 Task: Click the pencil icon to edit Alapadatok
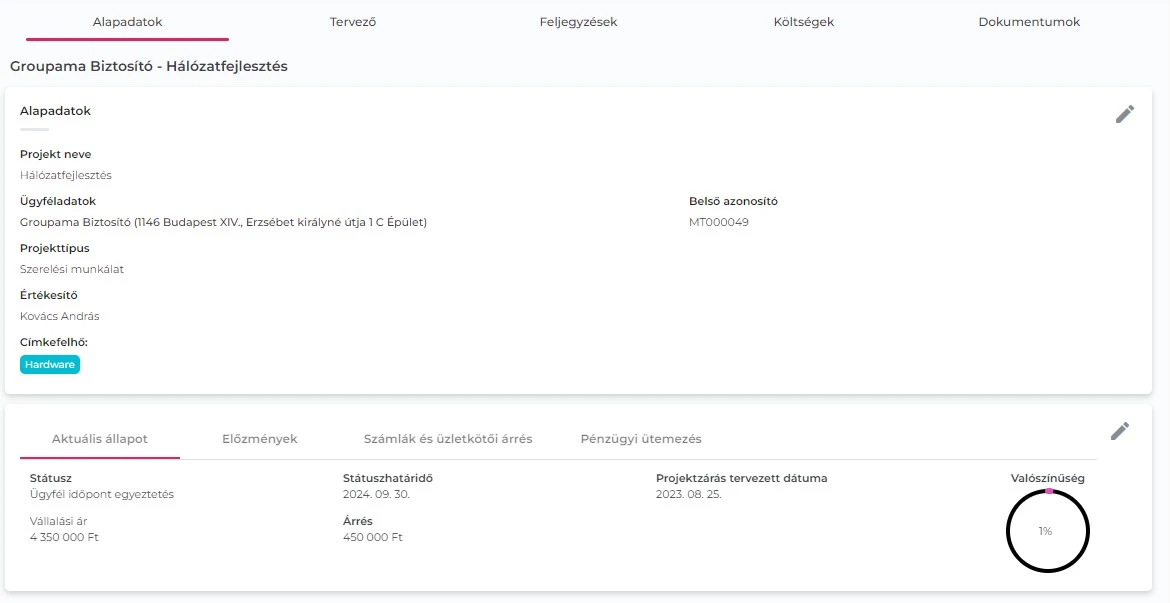coord(1125,113)
